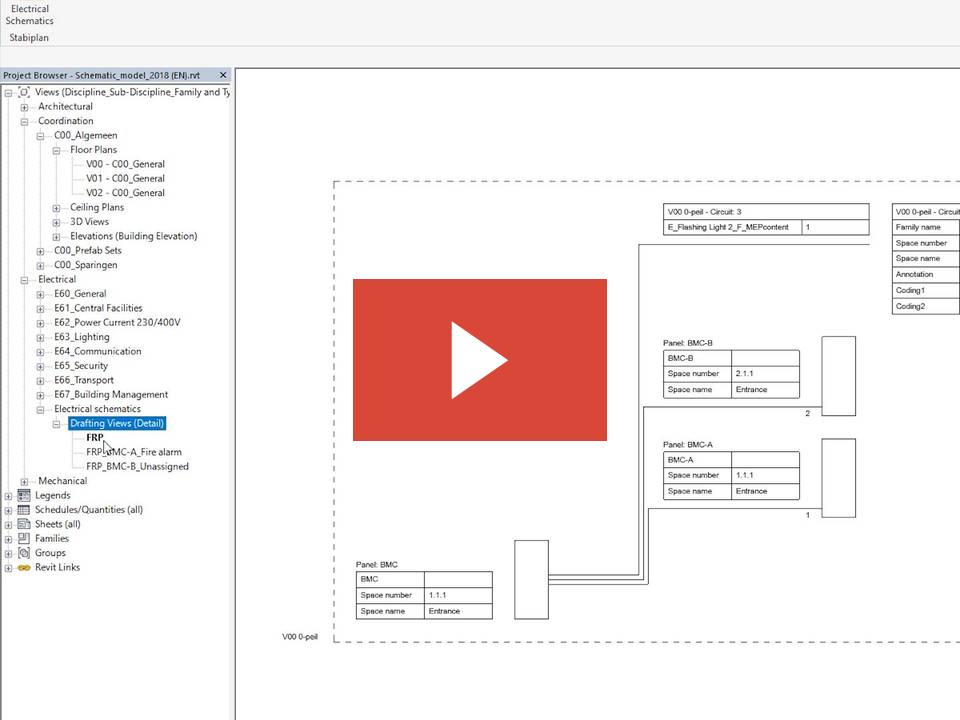
Task: Play the video with the red play button
Action: pos(479,359)
